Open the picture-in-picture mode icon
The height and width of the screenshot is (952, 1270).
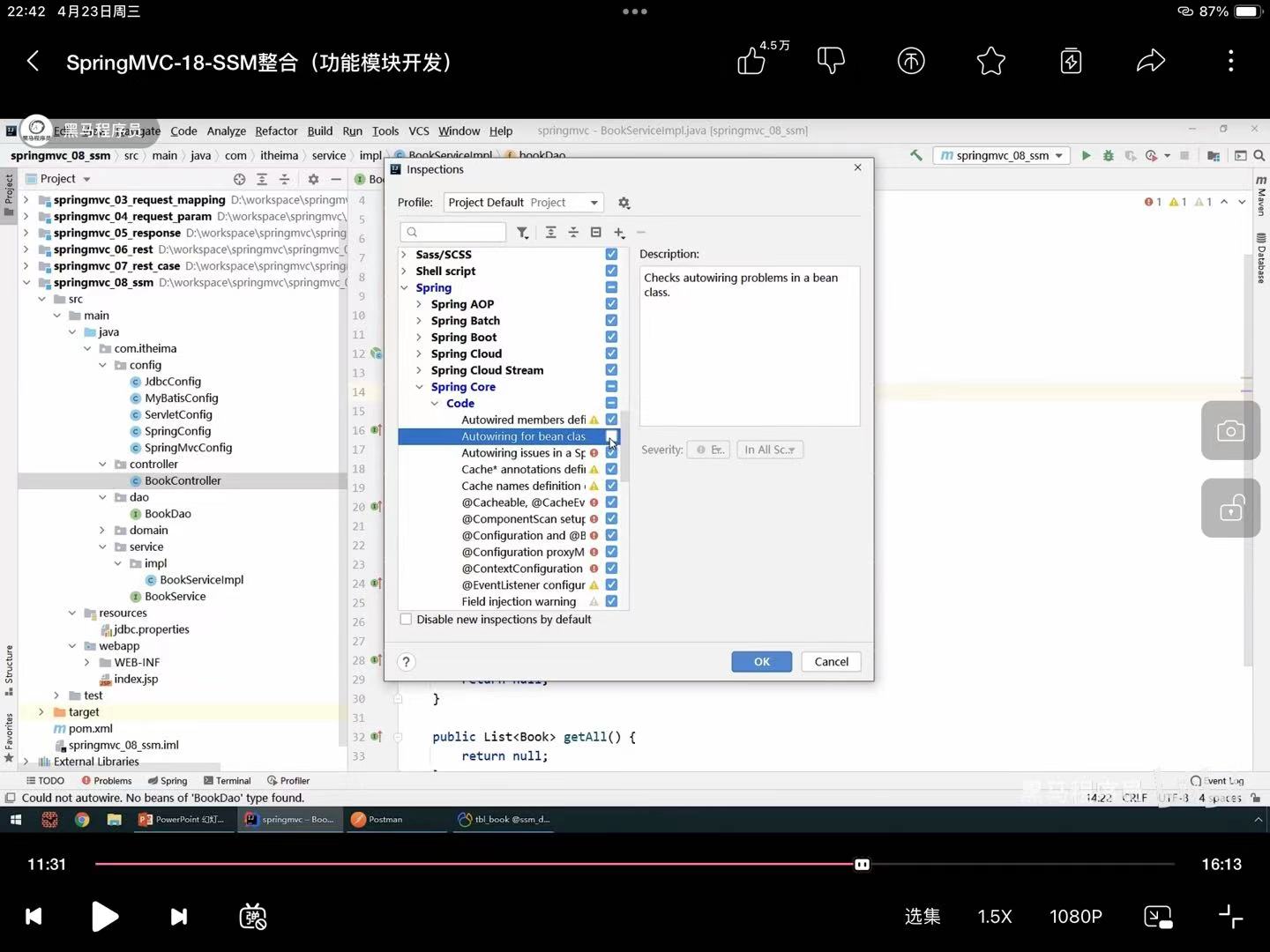point(1157,917)
